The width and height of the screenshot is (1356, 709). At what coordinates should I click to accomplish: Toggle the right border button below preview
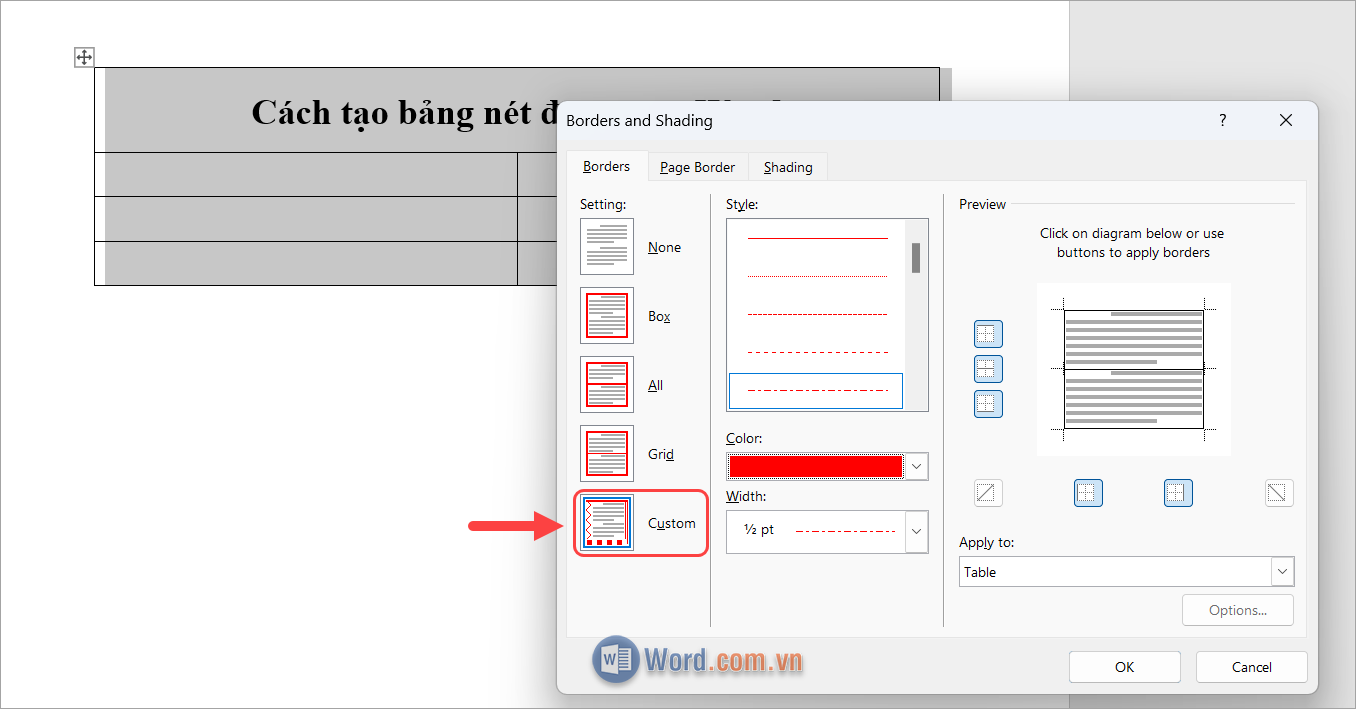1178,492
